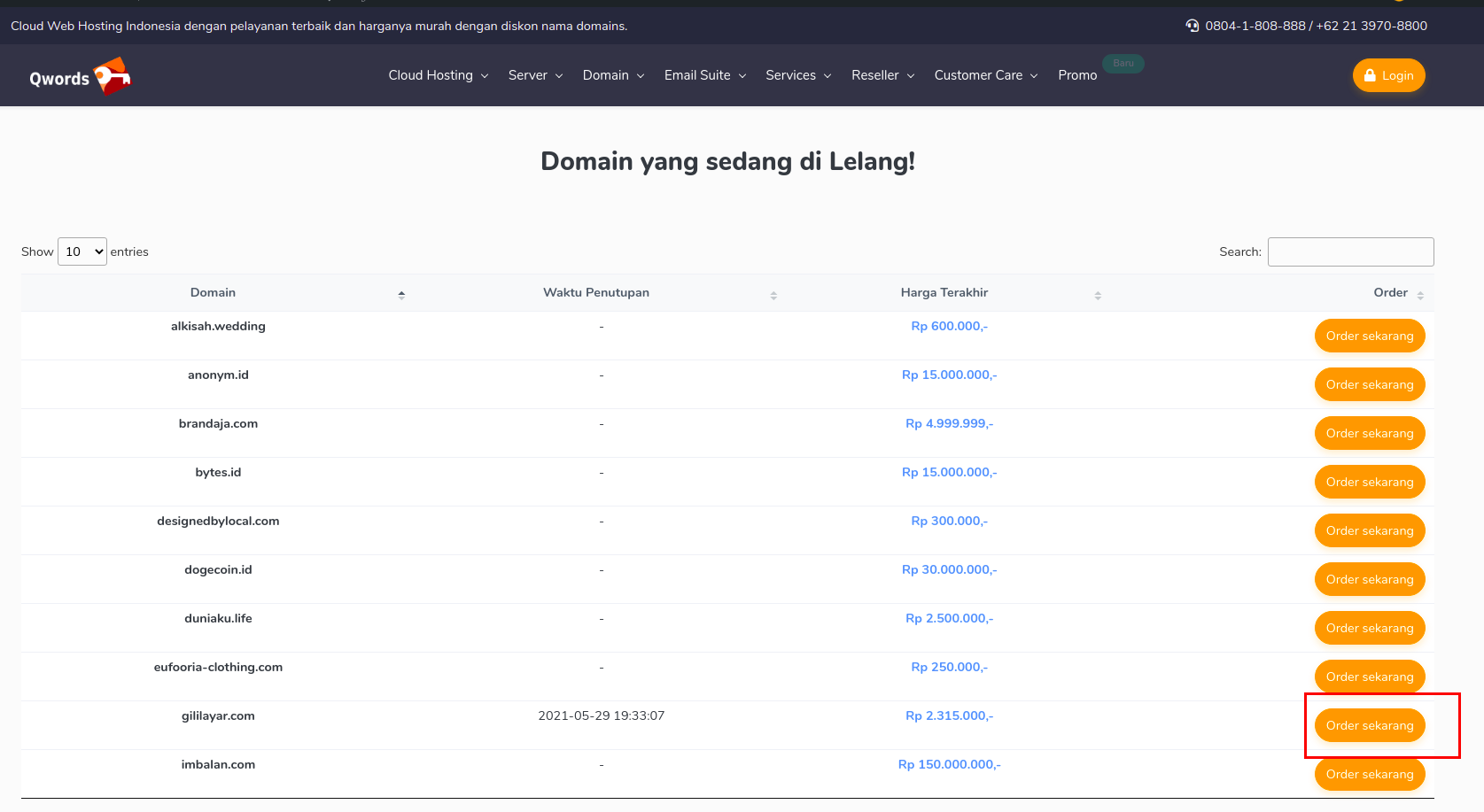Click the phone support headset icon
This screenshot has height=812, width=1484.
1192,26
